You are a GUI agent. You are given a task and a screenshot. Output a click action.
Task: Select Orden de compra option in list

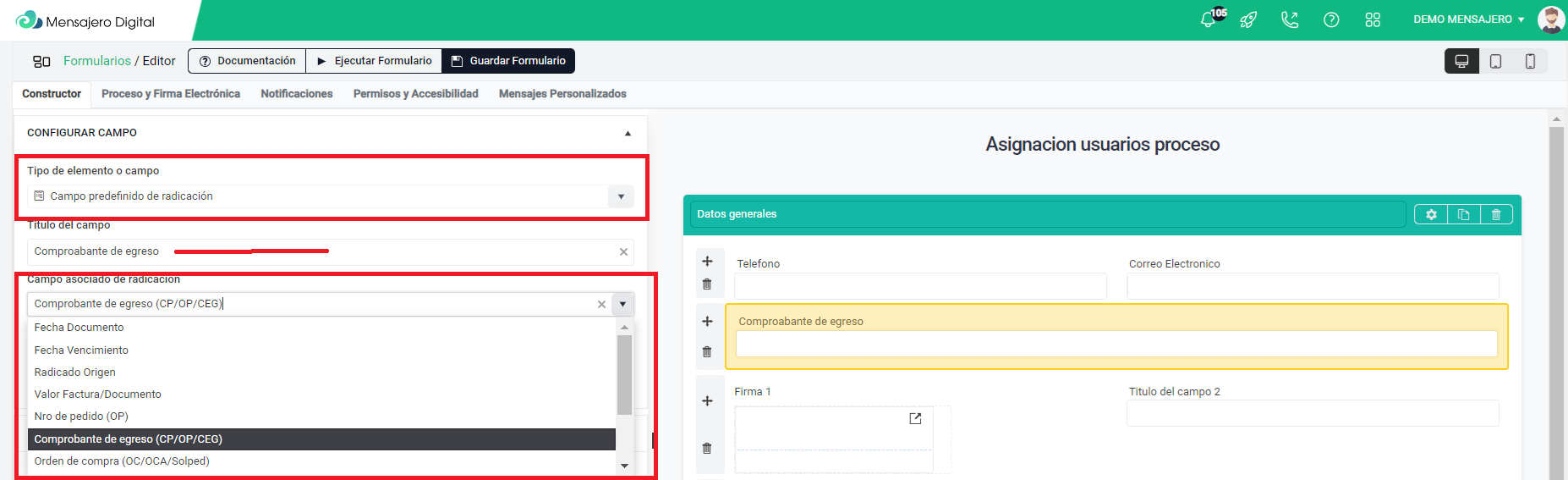122,461
